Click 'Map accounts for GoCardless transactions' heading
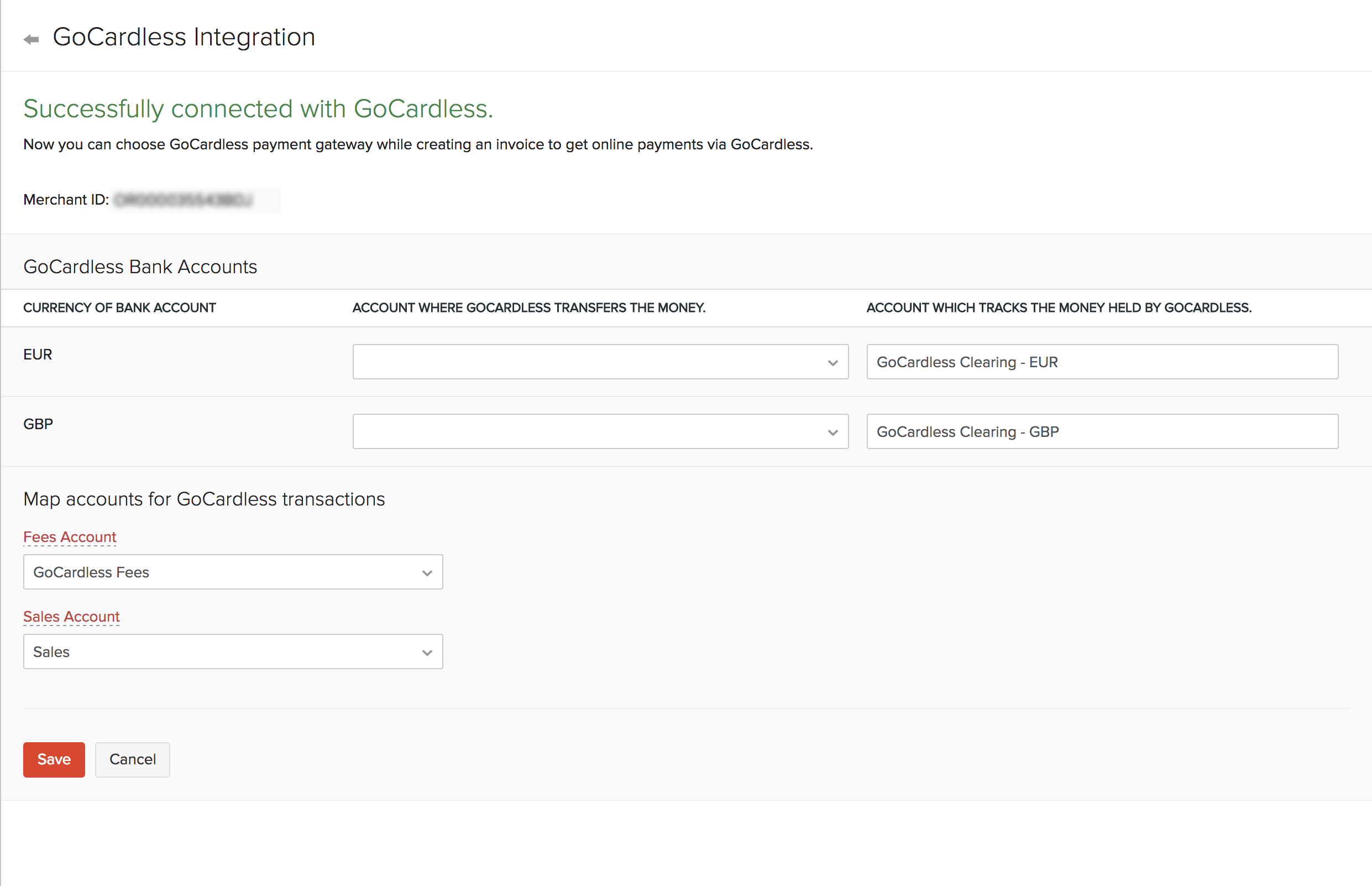The width and height of the screenshot is (1372, 886). (x=204, y=499)
